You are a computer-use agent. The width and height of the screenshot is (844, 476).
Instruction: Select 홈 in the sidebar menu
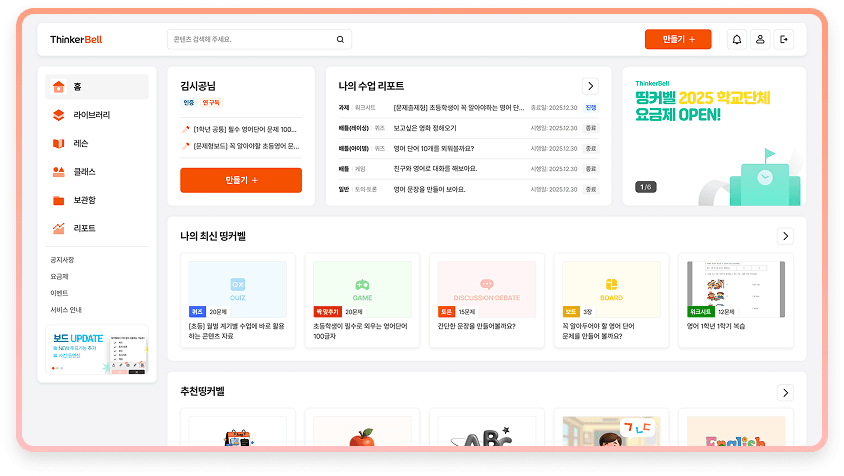pyautogui.click(x=97, y=87)
